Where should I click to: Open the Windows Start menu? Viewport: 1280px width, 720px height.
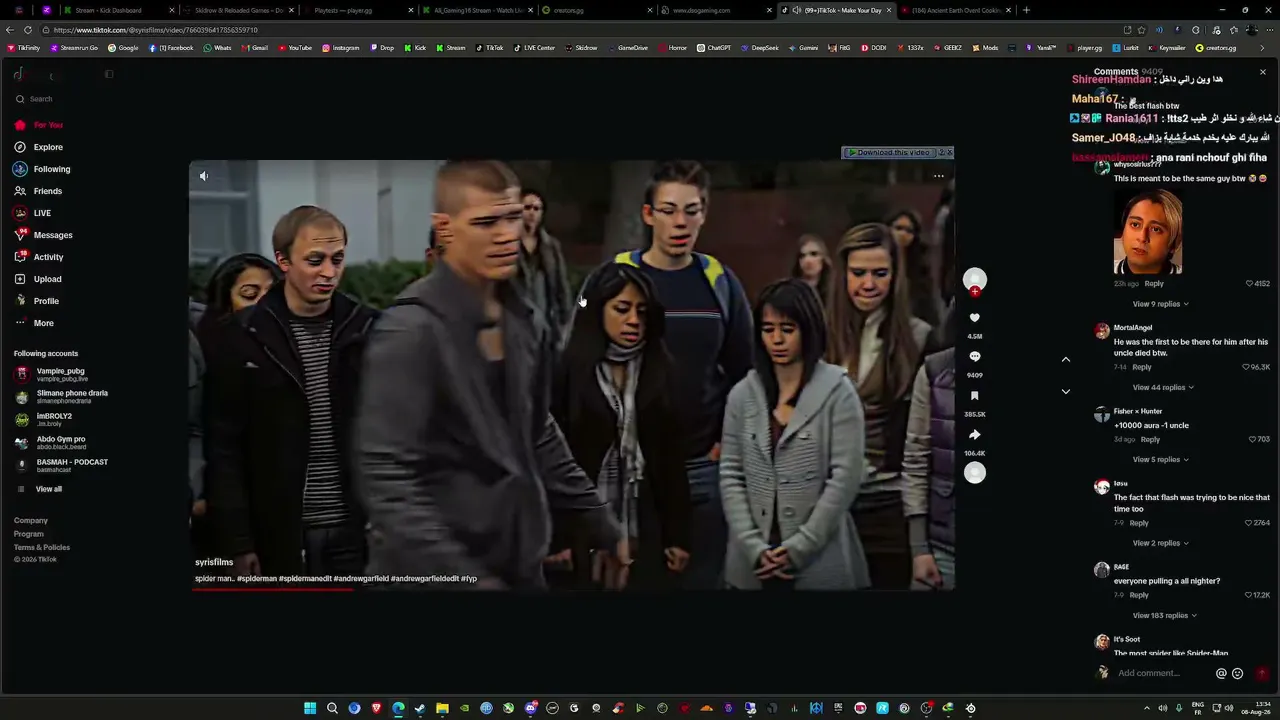tap(310, 708)
